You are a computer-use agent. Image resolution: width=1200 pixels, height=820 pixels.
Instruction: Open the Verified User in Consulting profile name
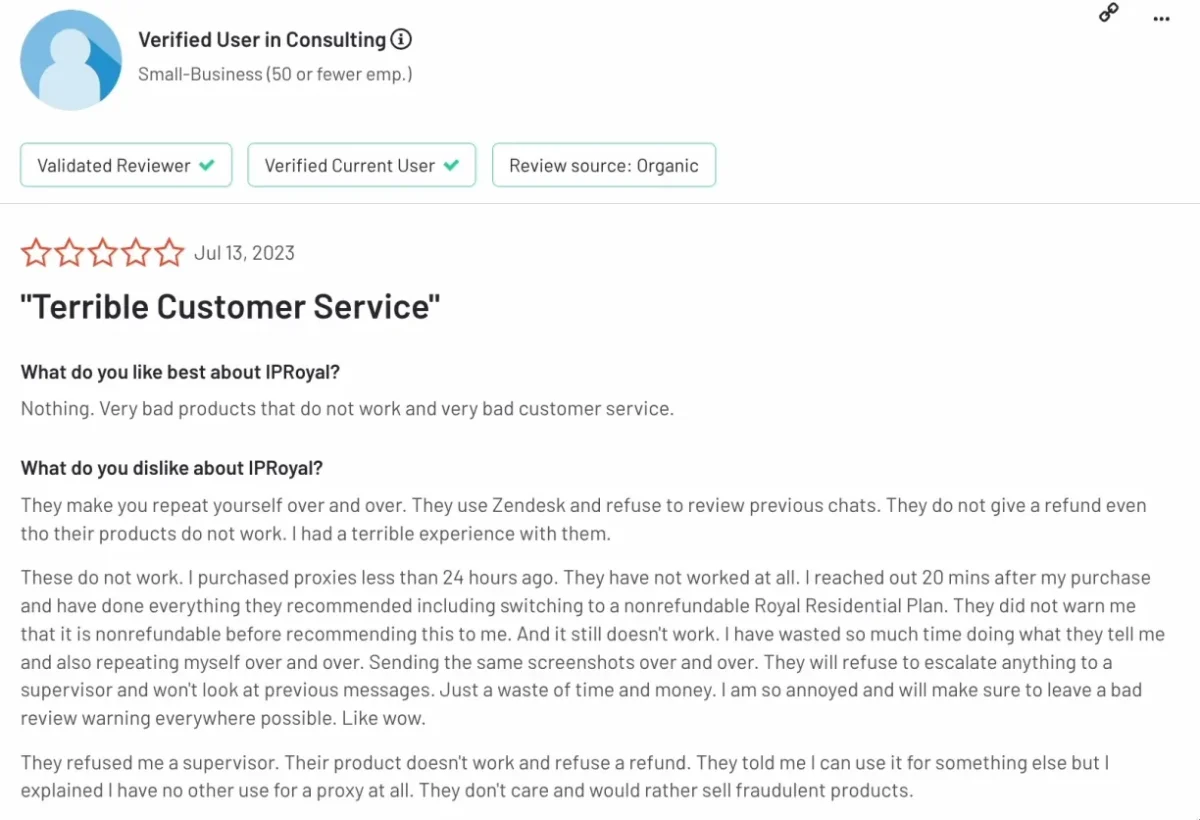click(262, 40)
